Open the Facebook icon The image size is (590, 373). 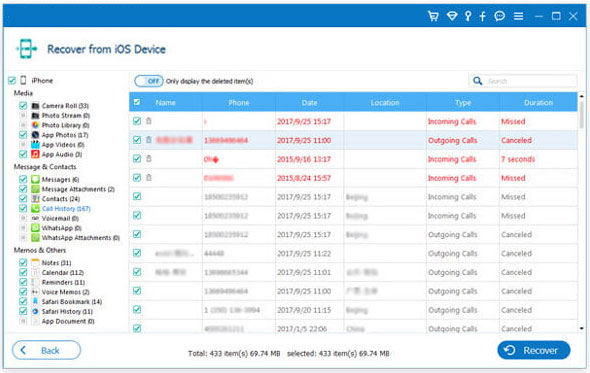point(483,16)
